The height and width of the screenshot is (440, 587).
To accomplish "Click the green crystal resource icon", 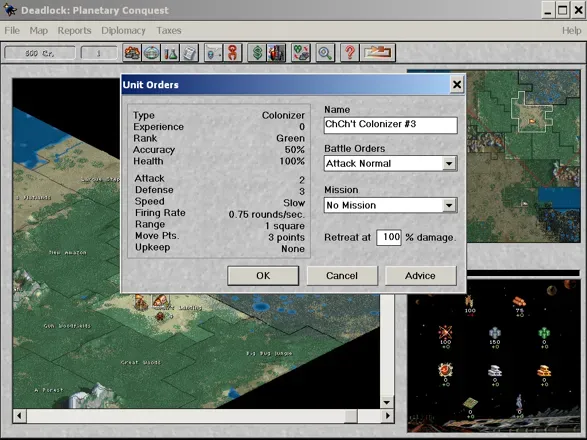I will pyautogui.click(x=544, y=333).
